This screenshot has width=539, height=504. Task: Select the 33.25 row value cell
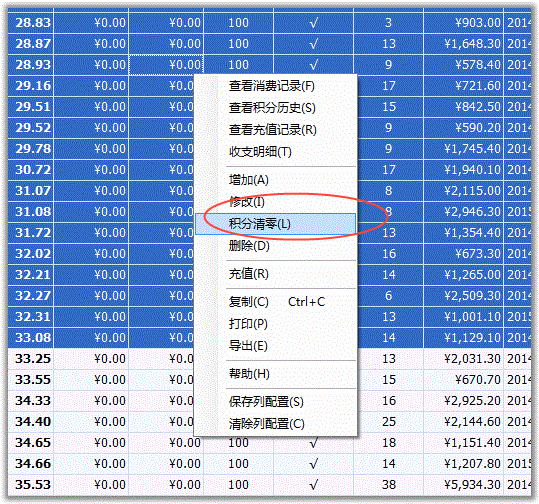[x=31, y=359]
